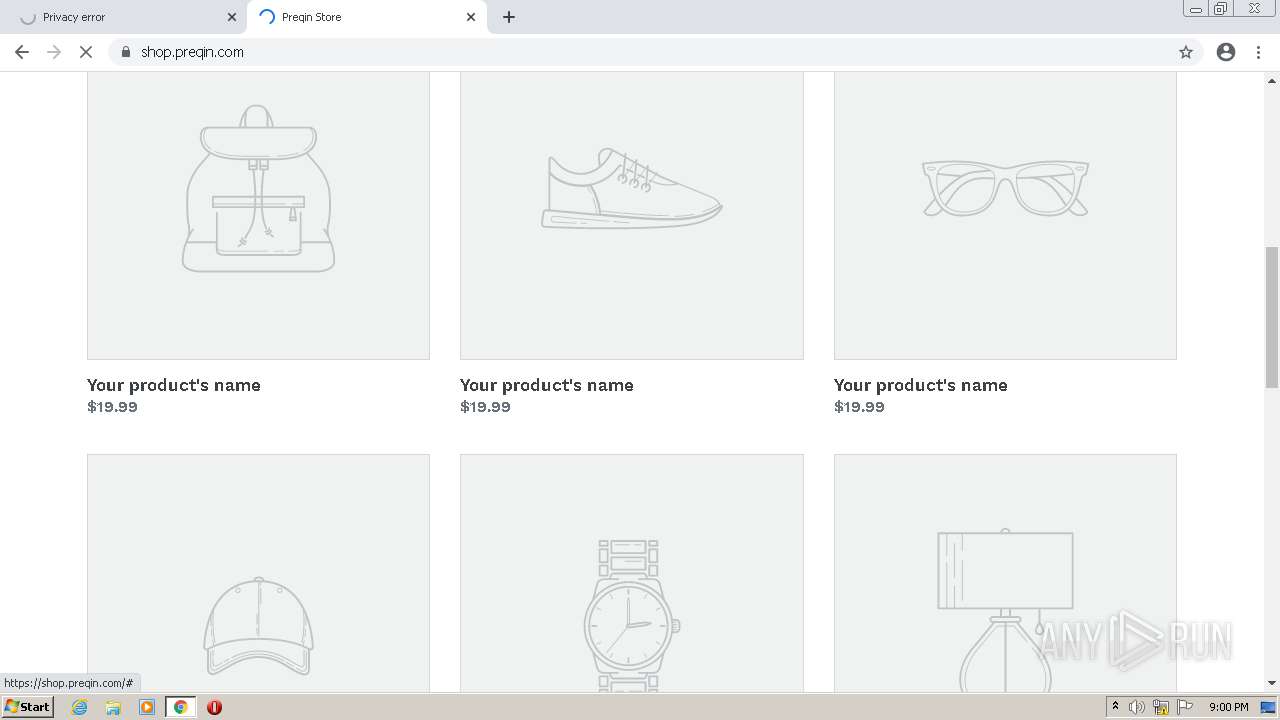Stop loading the page
The width and height of the screenshot is (1280, 720).
tap(86, 52)
